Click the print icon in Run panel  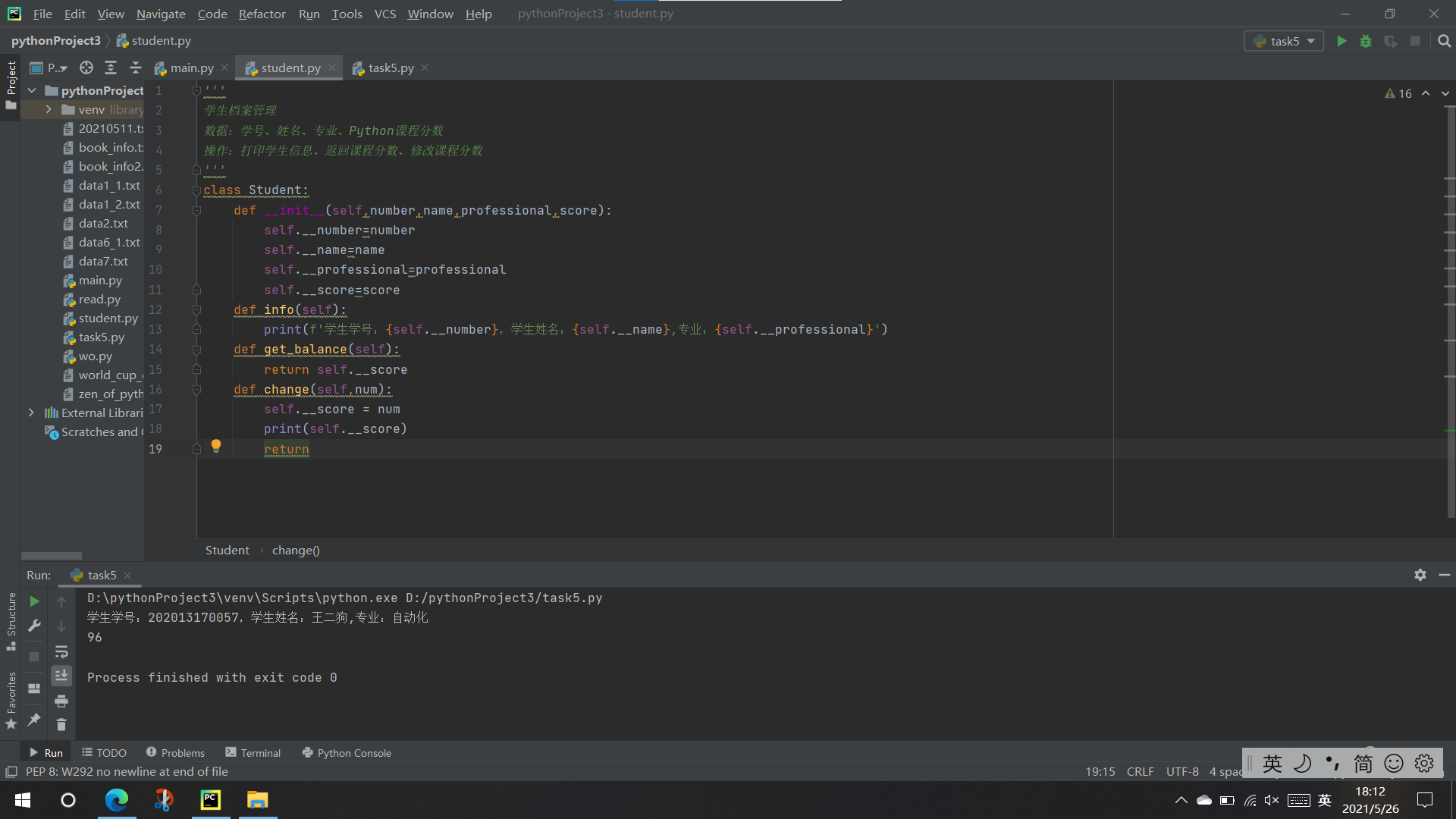pos(61,701)
